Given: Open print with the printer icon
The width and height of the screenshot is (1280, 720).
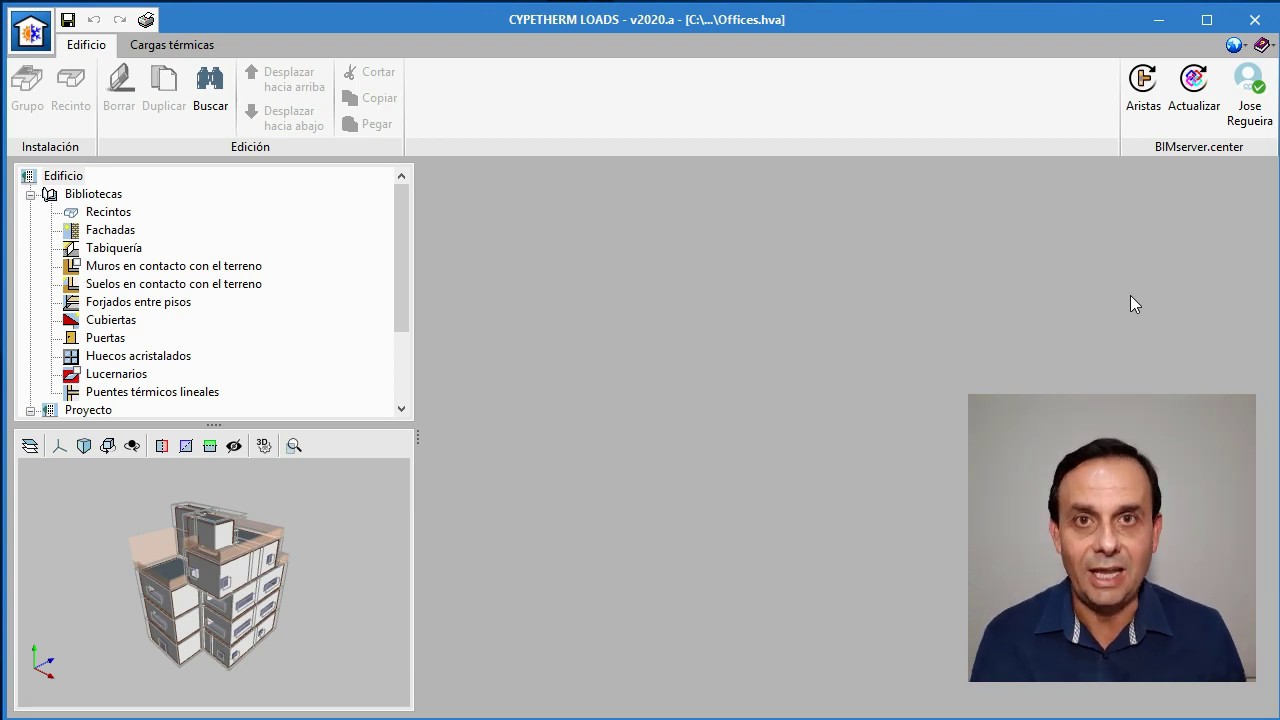Looking at the screenshot, I should 146,20.
